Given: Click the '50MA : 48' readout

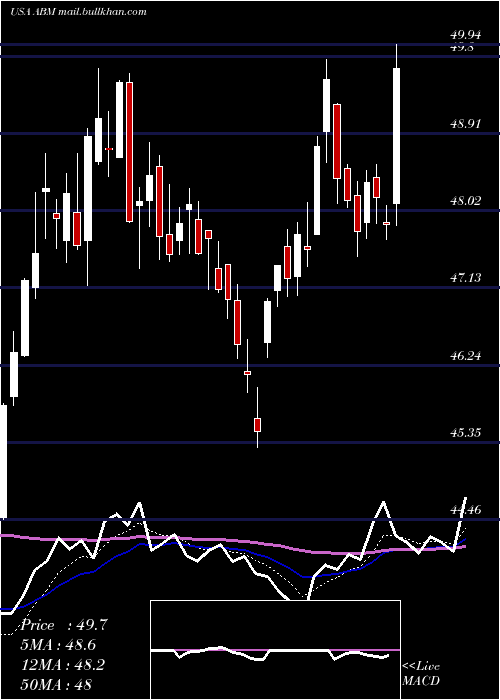Looking at the screenshot, I should [56, 684].
